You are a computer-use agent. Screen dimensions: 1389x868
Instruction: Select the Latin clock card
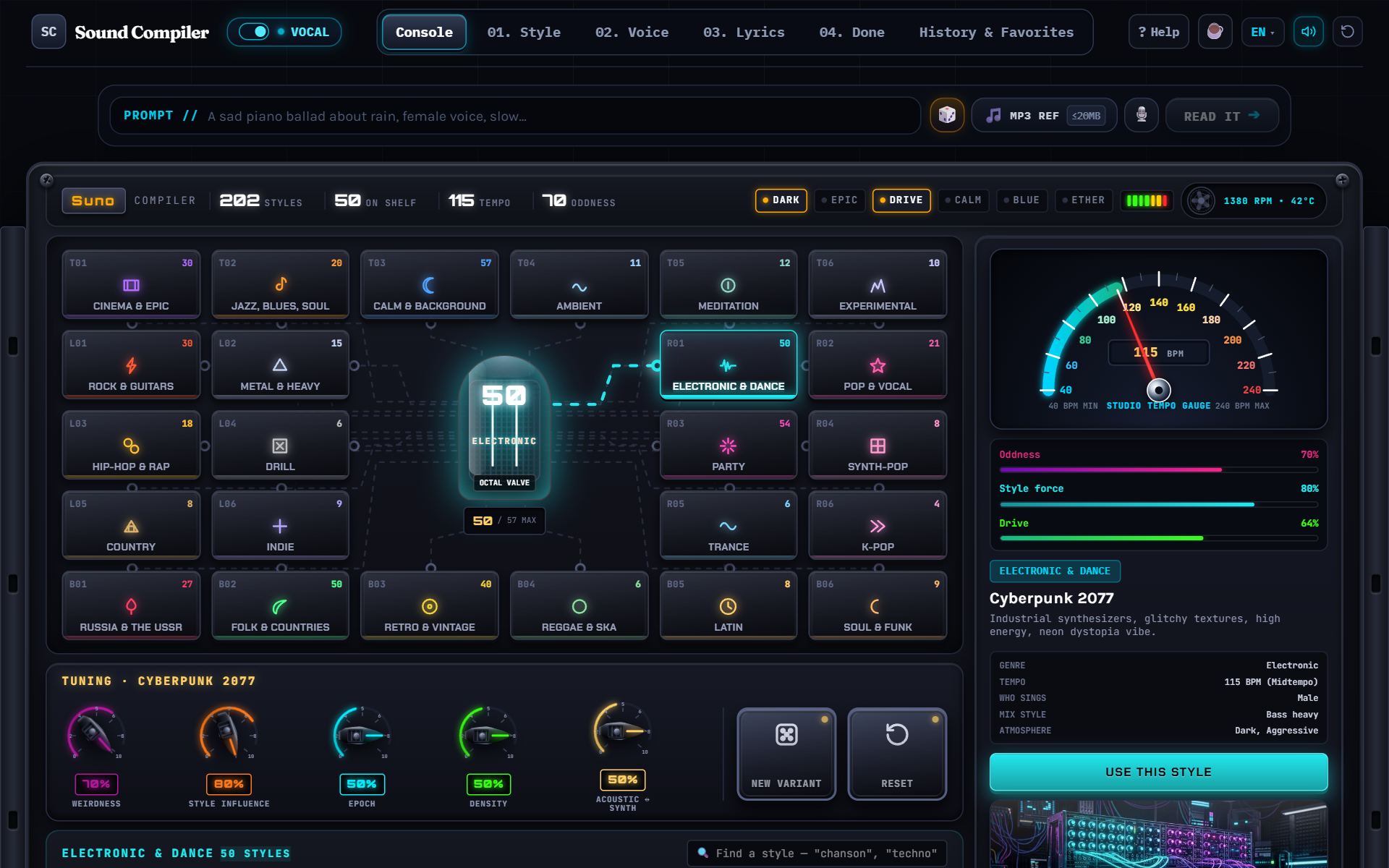(729, 605)
